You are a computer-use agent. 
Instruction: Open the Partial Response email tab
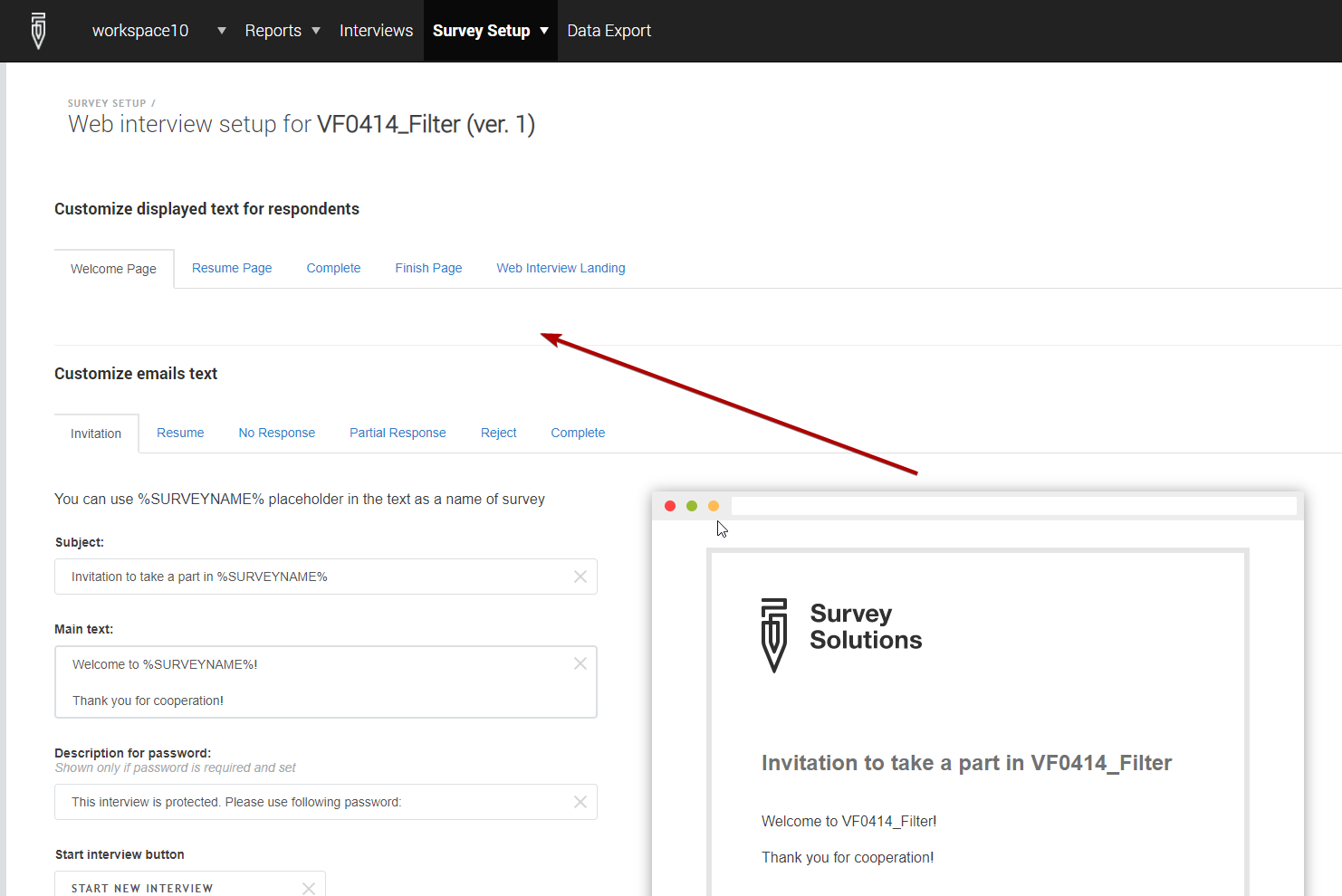(x=398, y=433)
